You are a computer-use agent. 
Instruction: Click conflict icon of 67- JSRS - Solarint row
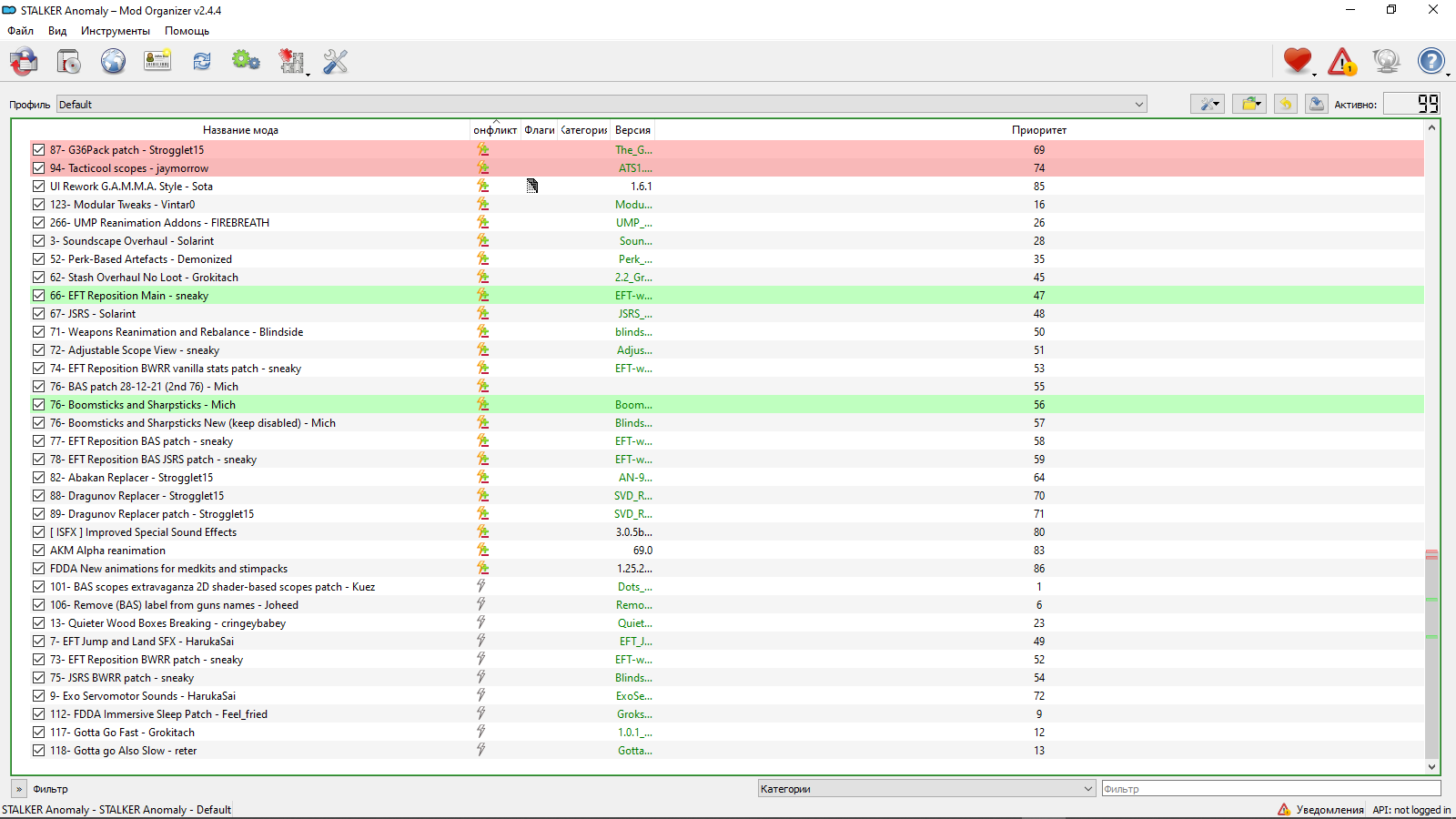483,313
